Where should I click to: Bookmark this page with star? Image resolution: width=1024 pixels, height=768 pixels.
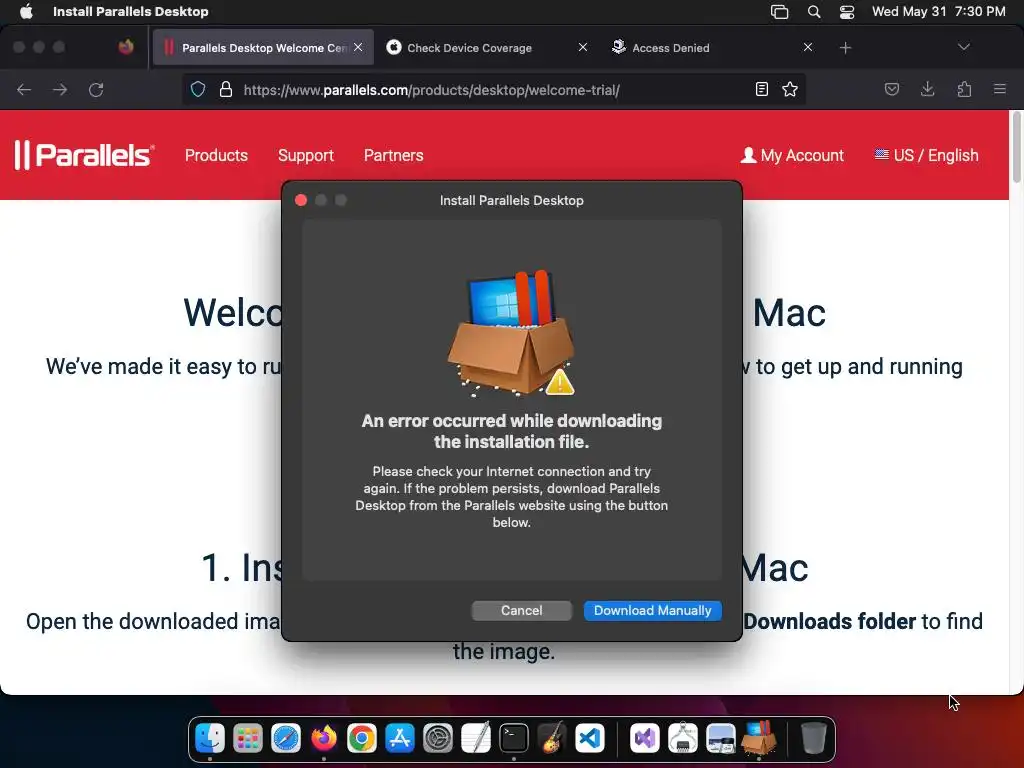(x=790, y=89)
